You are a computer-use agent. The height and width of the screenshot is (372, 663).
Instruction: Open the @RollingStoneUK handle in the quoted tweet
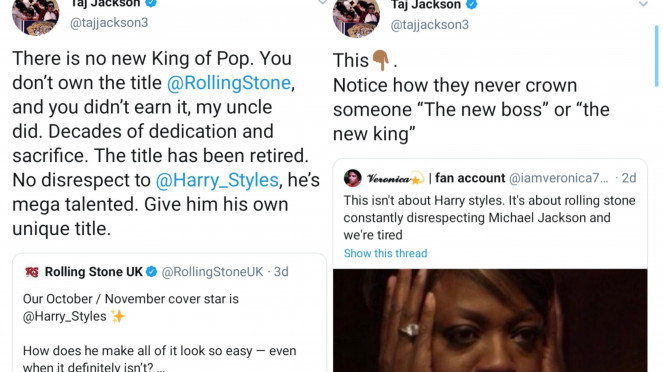point(212,272)
